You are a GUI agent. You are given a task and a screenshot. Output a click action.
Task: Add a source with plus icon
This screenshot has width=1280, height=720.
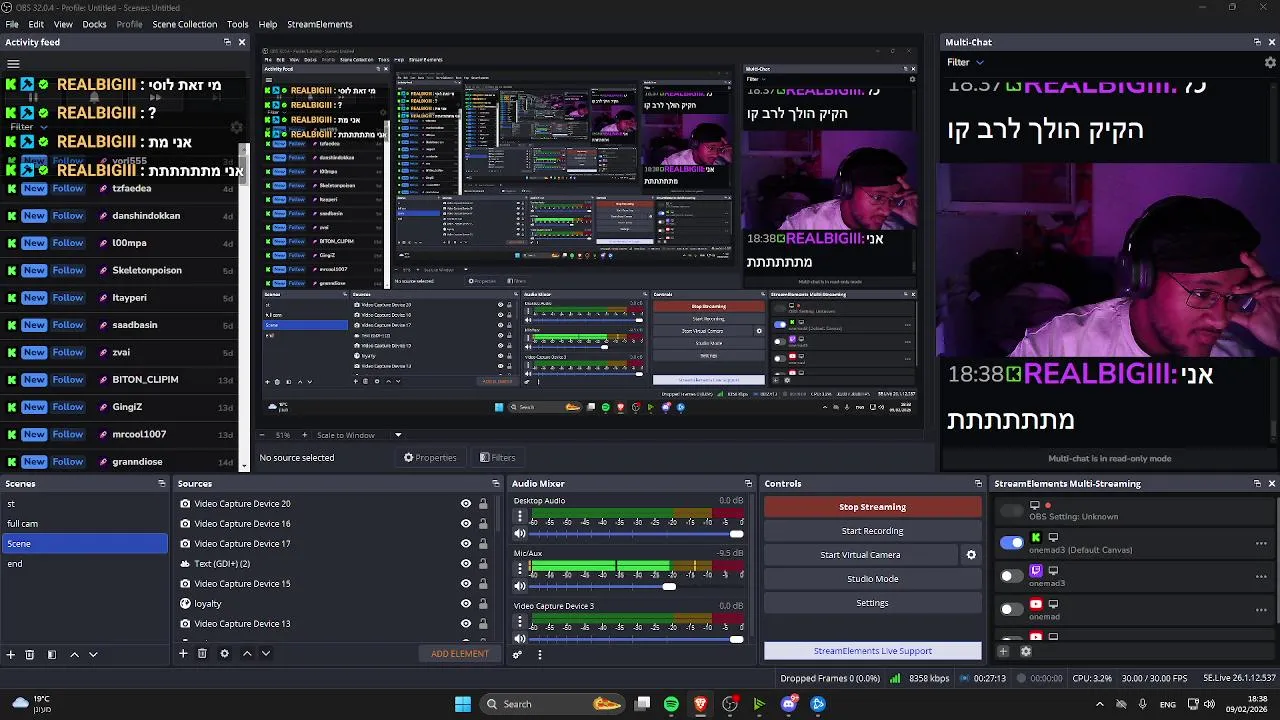click(183, 653)
